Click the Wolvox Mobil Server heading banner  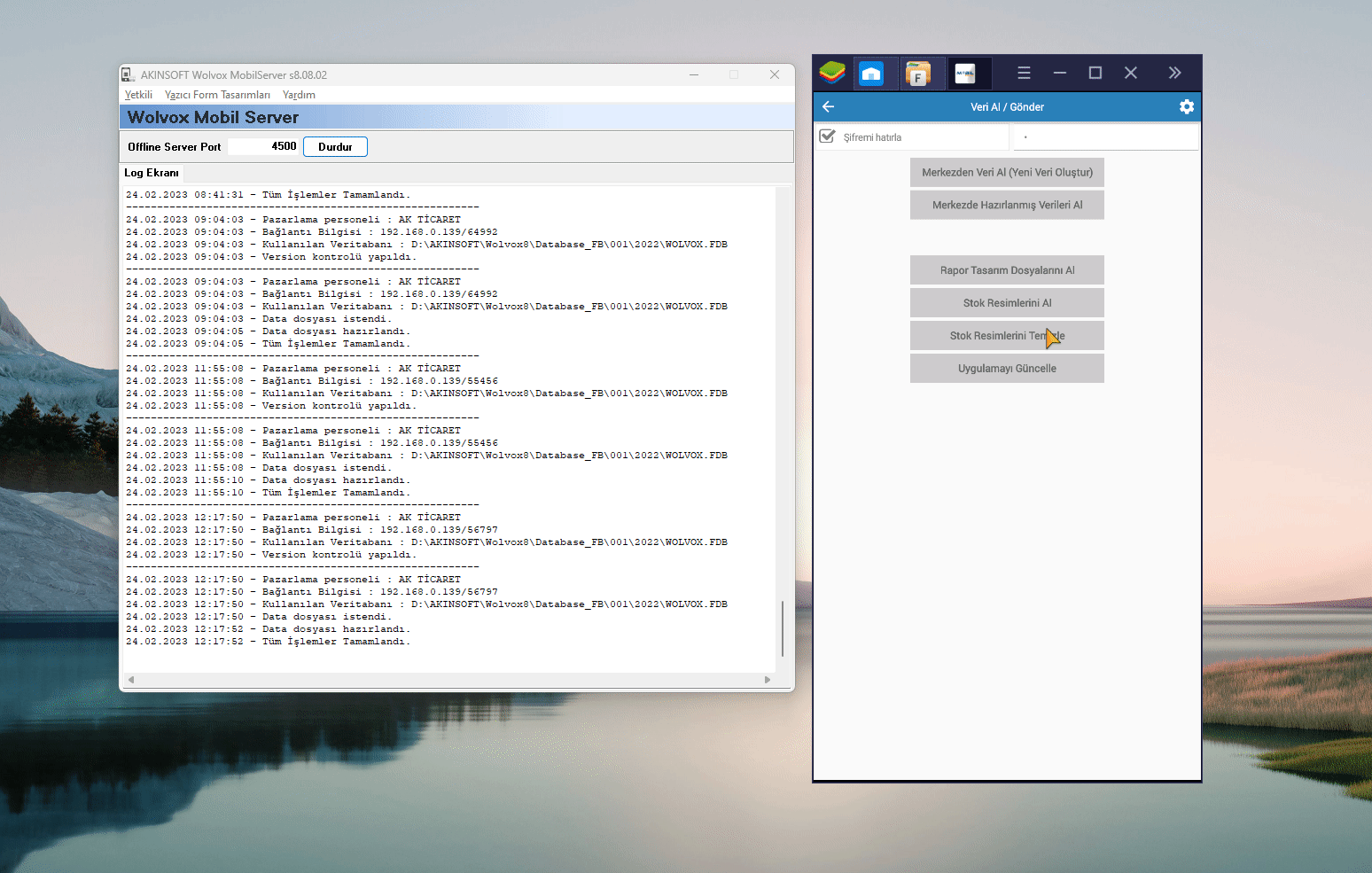456,117
